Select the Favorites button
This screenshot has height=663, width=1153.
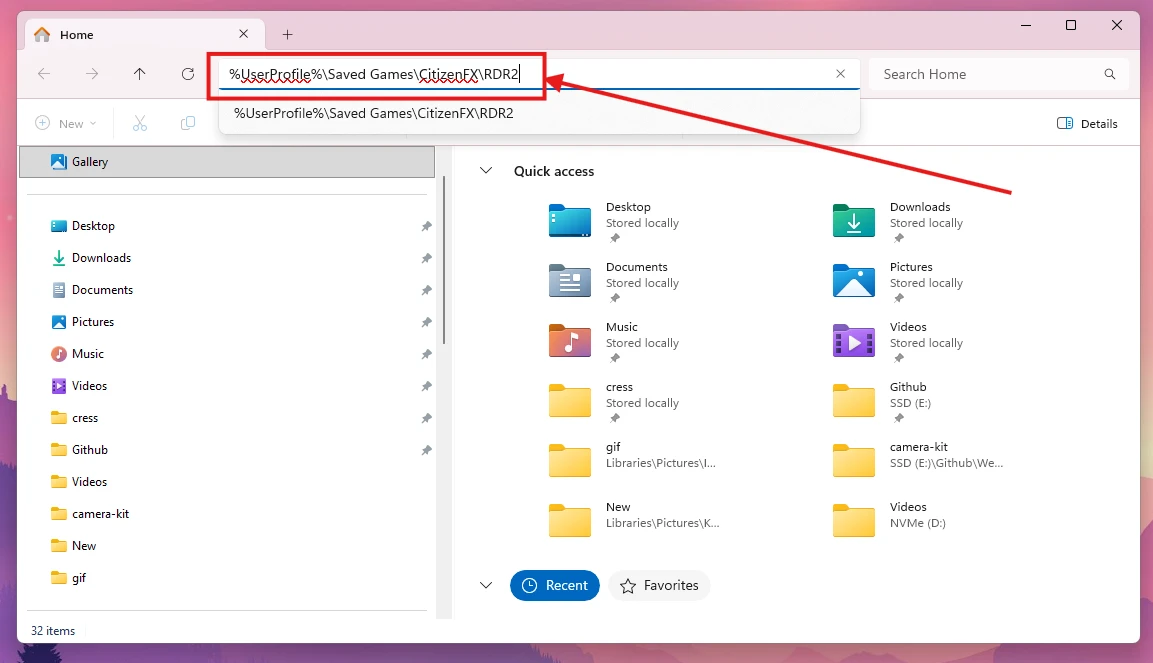[x=659, y=585]
